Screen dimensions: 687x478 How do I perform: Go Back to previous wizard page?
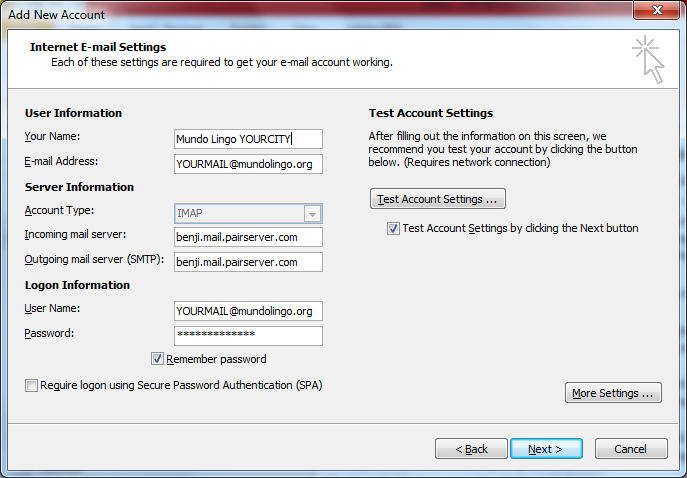pyautogui.click(x=471, y=449)
